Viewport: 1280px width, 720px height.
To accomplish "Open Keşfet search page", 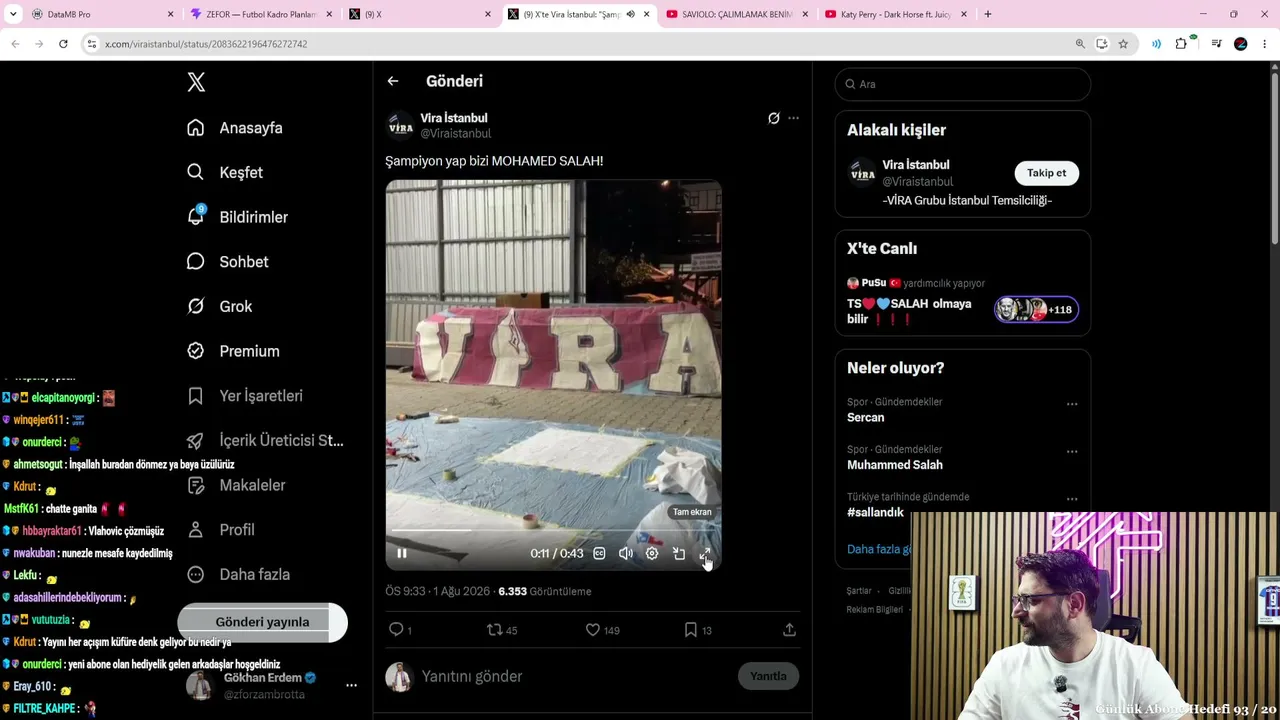I will (225, 172).
